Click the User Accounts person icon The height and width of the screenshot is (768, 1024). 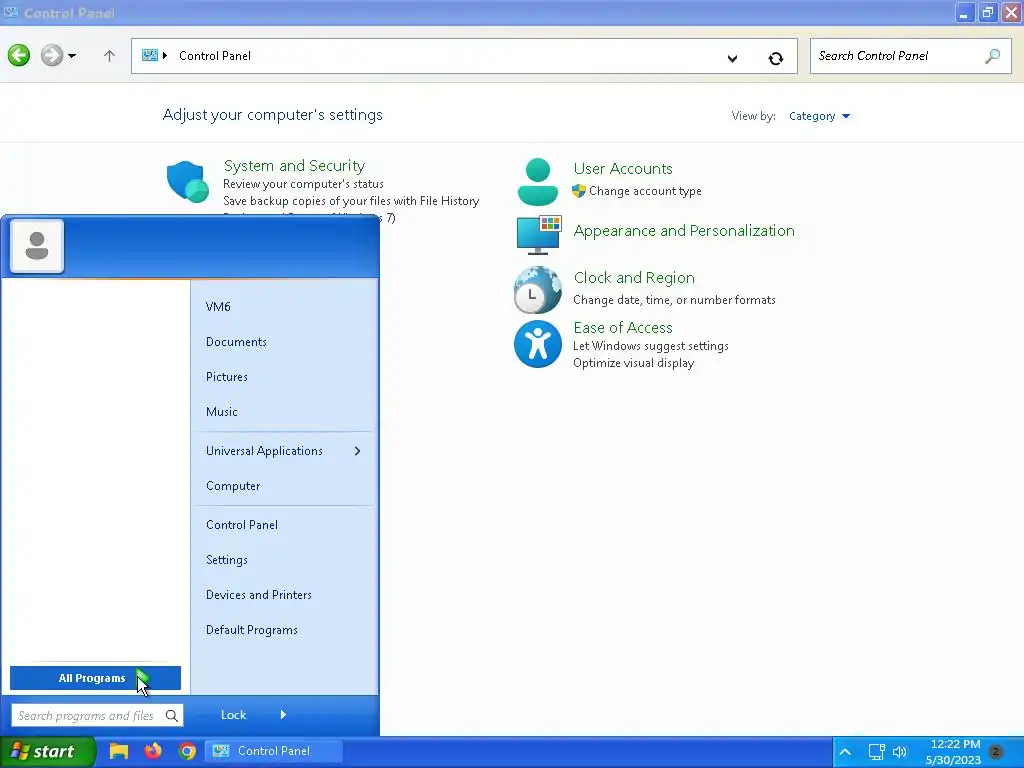tap(537, 182)
